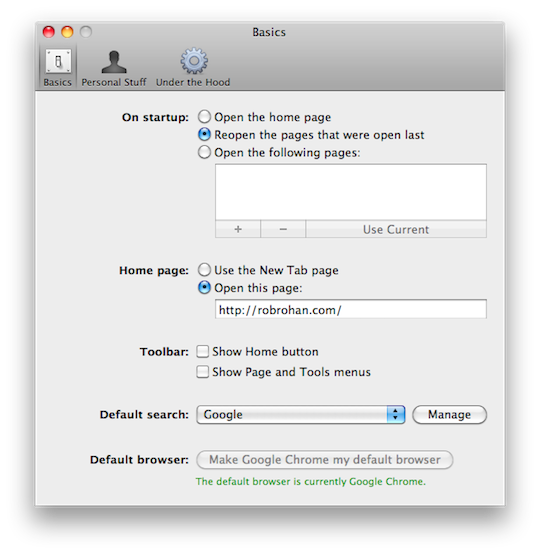The image size is (540, 554).
Task: Open the Basics light switch icon
Action: point(58,62)
